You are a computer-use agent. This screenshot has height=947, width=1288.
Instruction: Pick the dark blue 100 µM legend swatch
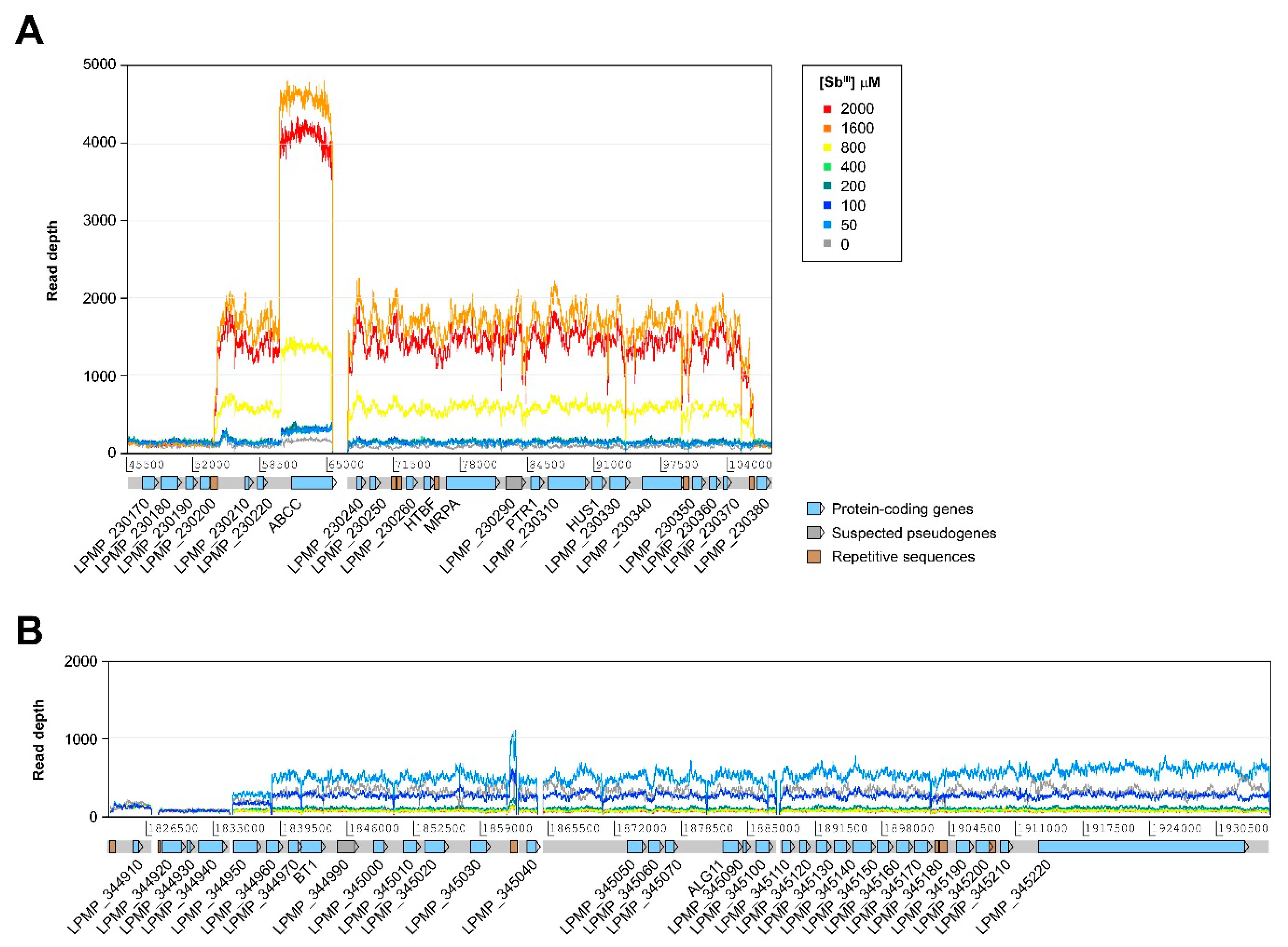[x=827, y=205]
